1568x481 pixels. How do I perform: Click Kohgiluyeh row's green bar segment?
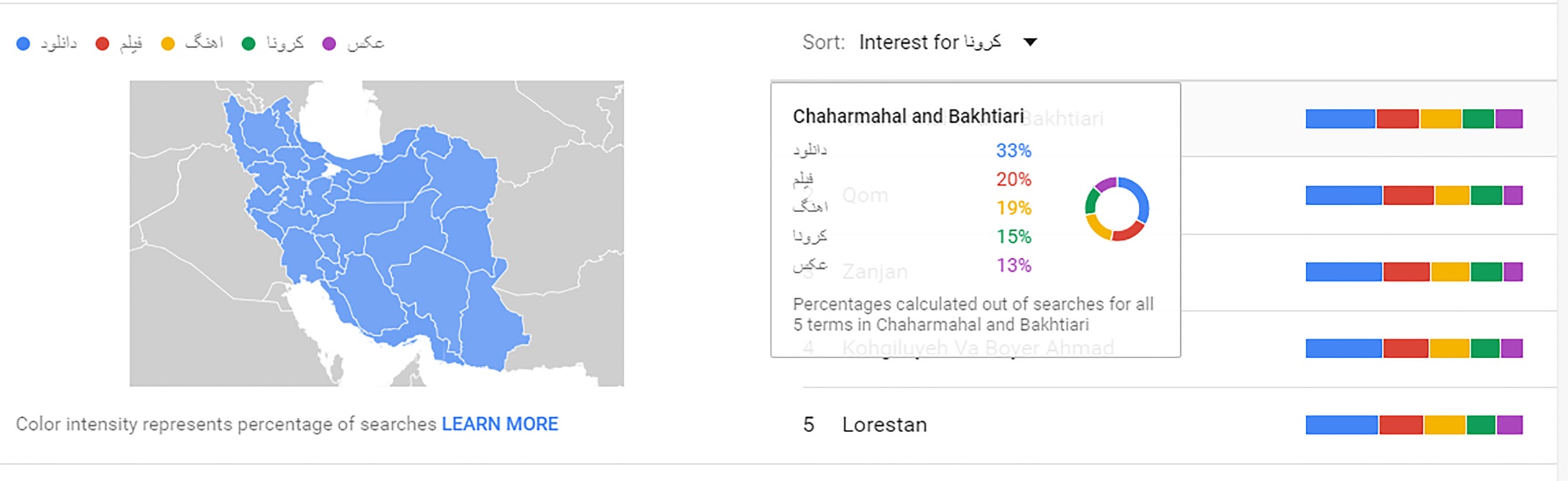point(1485,349)
